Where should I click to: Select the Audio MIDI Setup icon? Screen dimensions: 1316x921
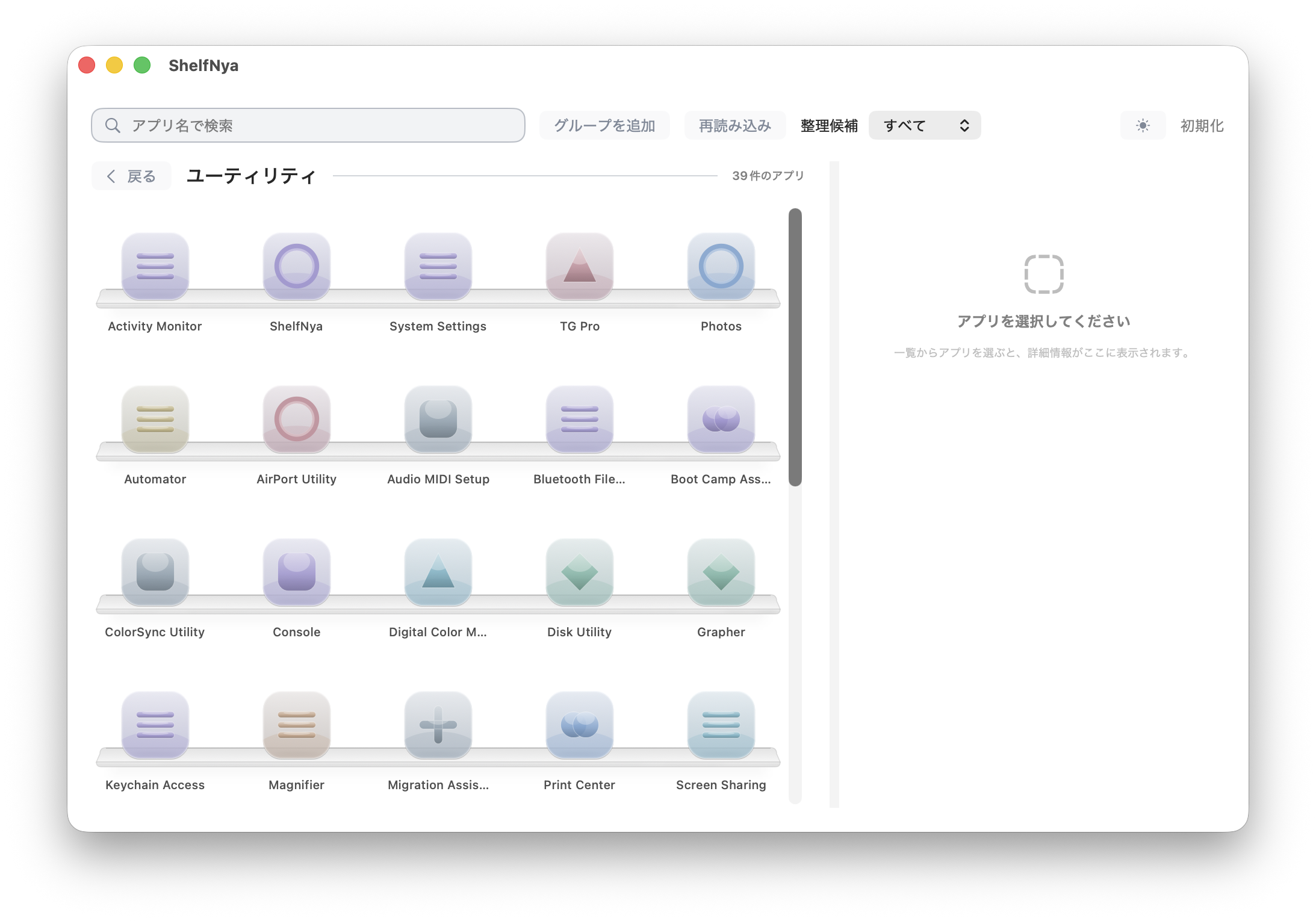click(x=438, y=419)
